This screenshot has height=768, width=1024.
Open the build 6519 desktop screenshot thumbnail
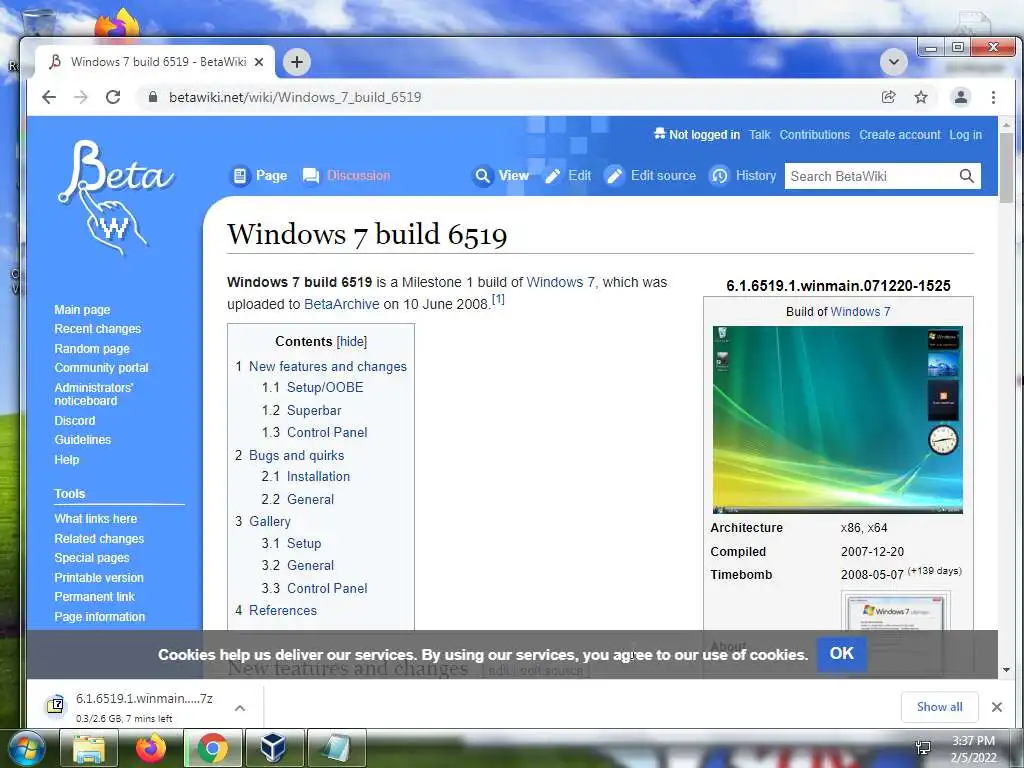pos(837,420)
